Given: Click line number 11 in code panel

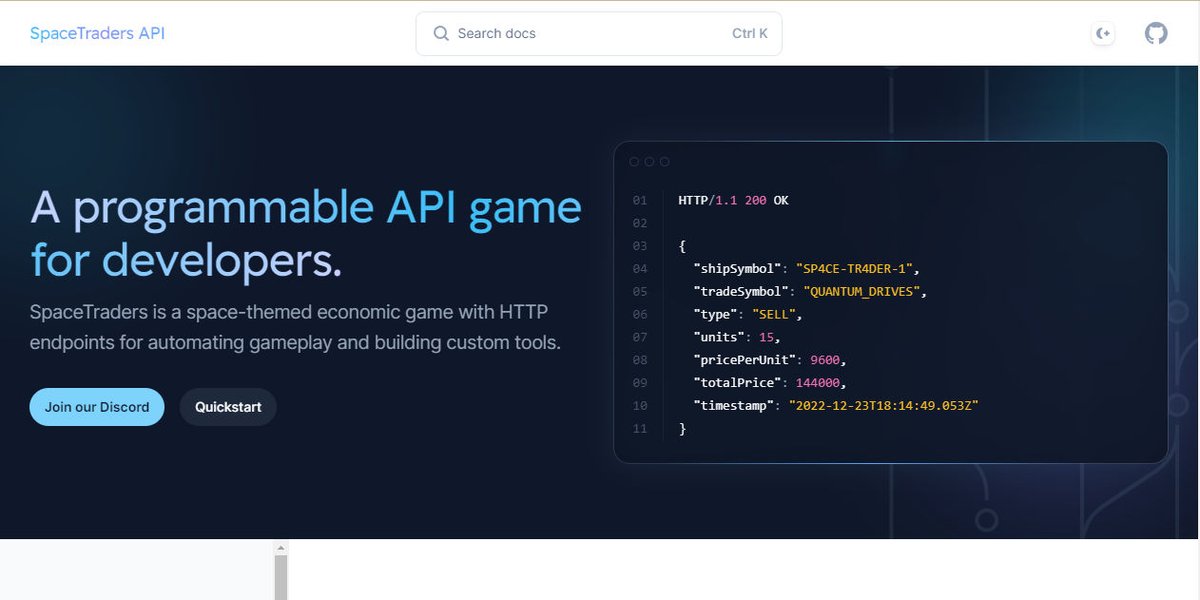Looking at the screenshot, I should click(640, 428).
